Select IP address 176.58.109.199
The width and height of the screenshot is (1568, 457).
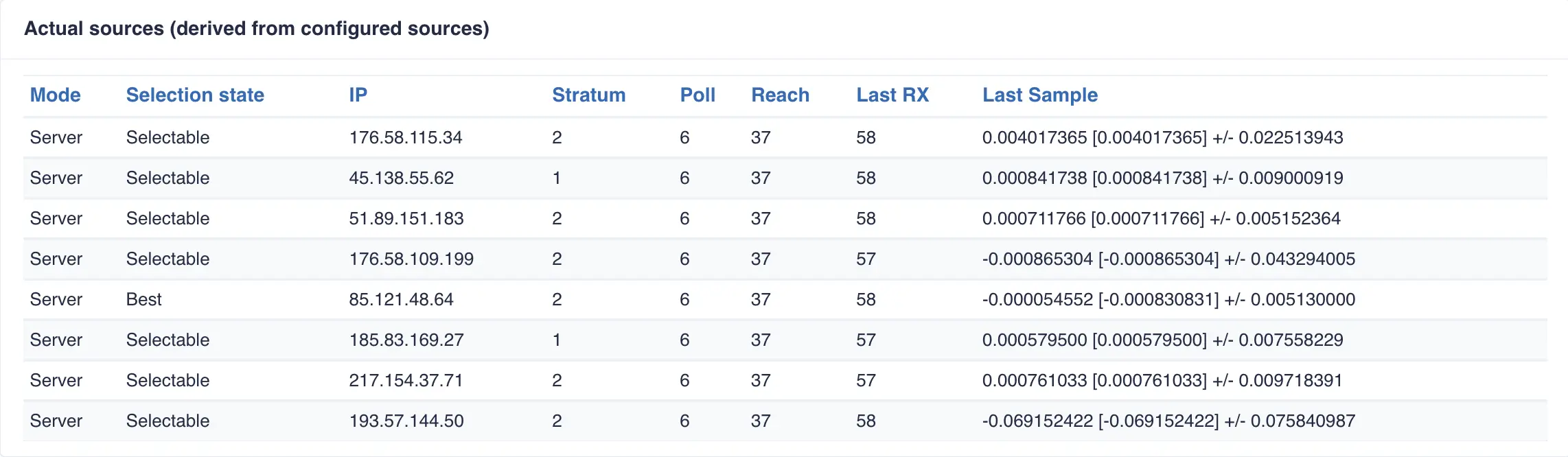[x=411, y=259]
